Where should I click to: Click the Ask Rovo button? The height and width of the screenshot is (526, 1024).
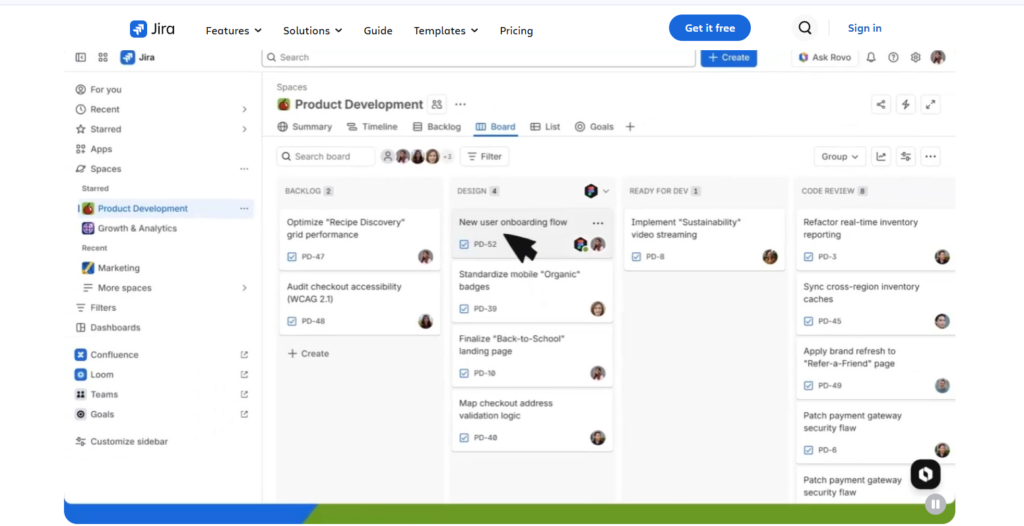click(825, 58)
